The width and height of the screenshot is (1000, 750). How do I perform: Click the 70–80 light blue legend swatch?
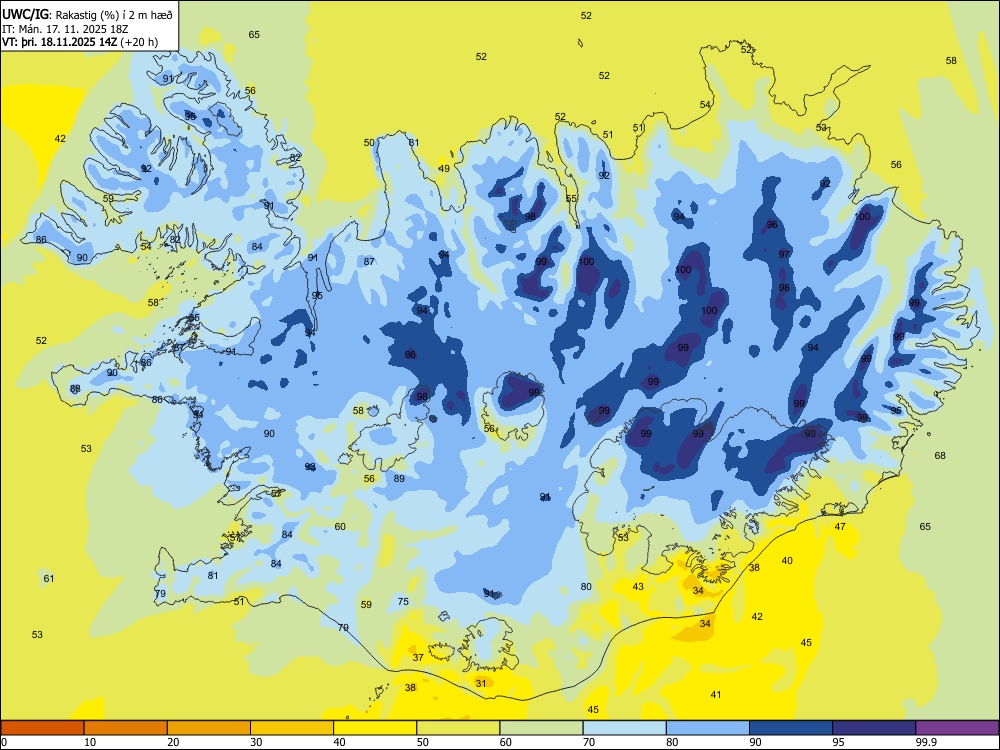(624, 728)
